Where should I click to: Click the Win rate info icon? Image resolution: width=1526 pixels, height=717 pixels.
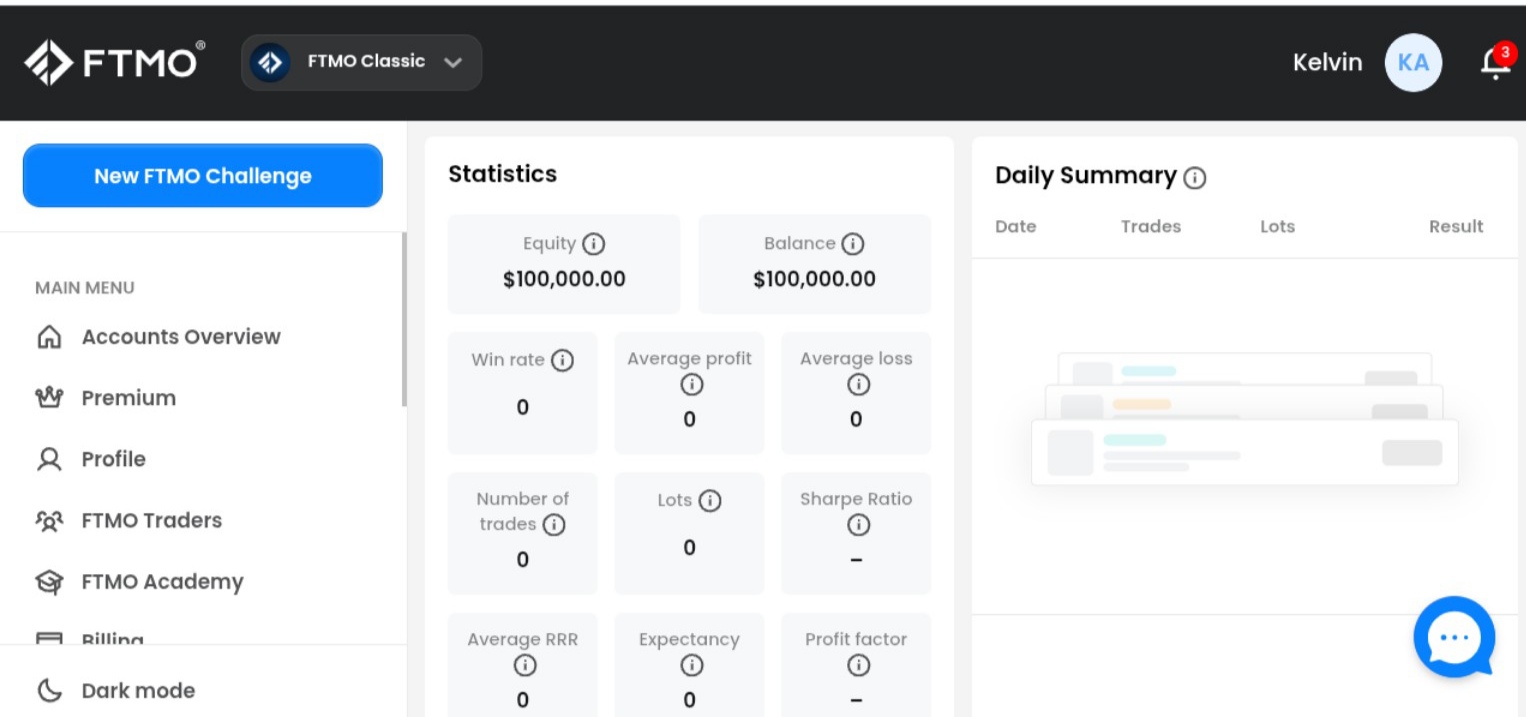(563, 360)
